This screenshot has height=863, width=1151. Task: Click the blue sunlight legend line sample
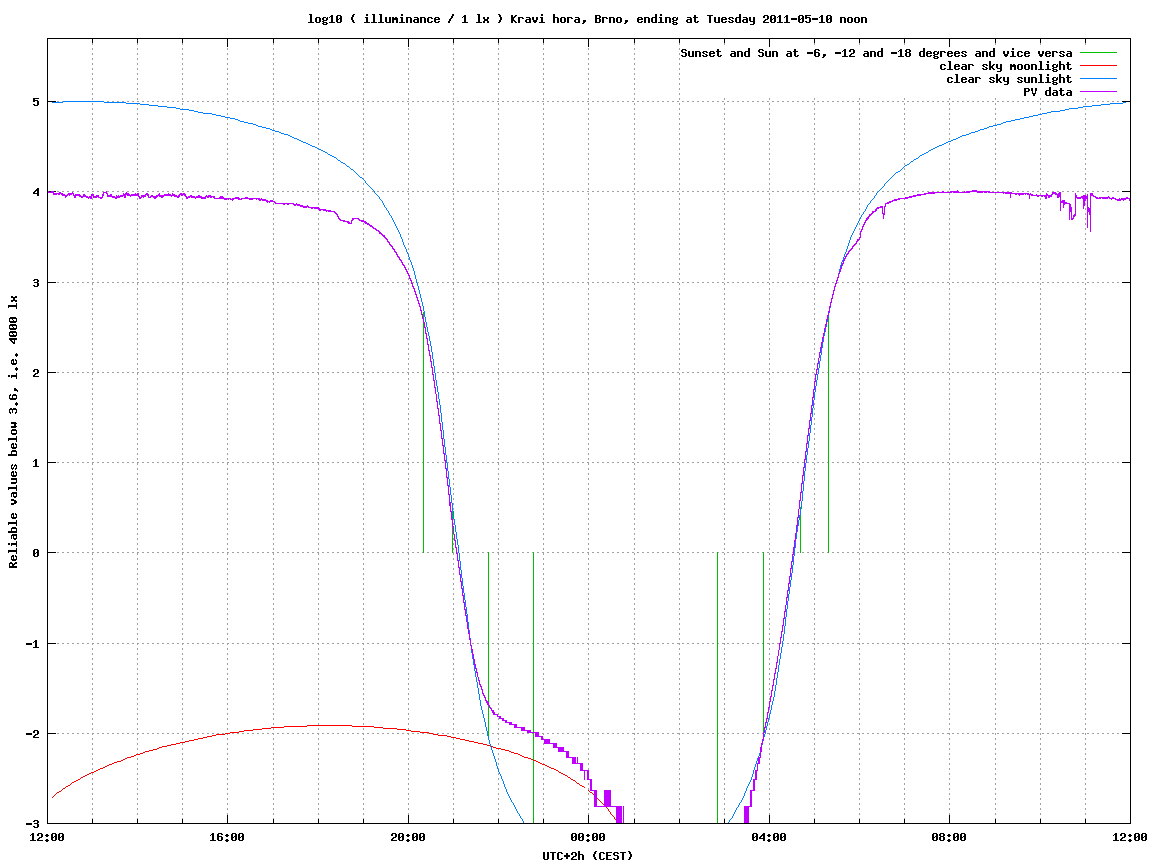[x=1098, y=79]
